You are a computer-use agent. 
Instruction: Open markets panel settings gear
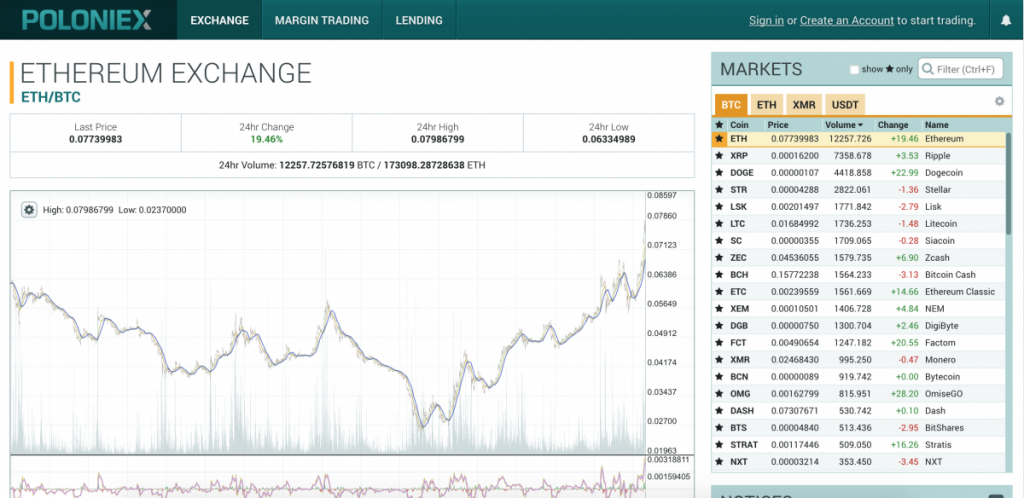click(999, 101)
